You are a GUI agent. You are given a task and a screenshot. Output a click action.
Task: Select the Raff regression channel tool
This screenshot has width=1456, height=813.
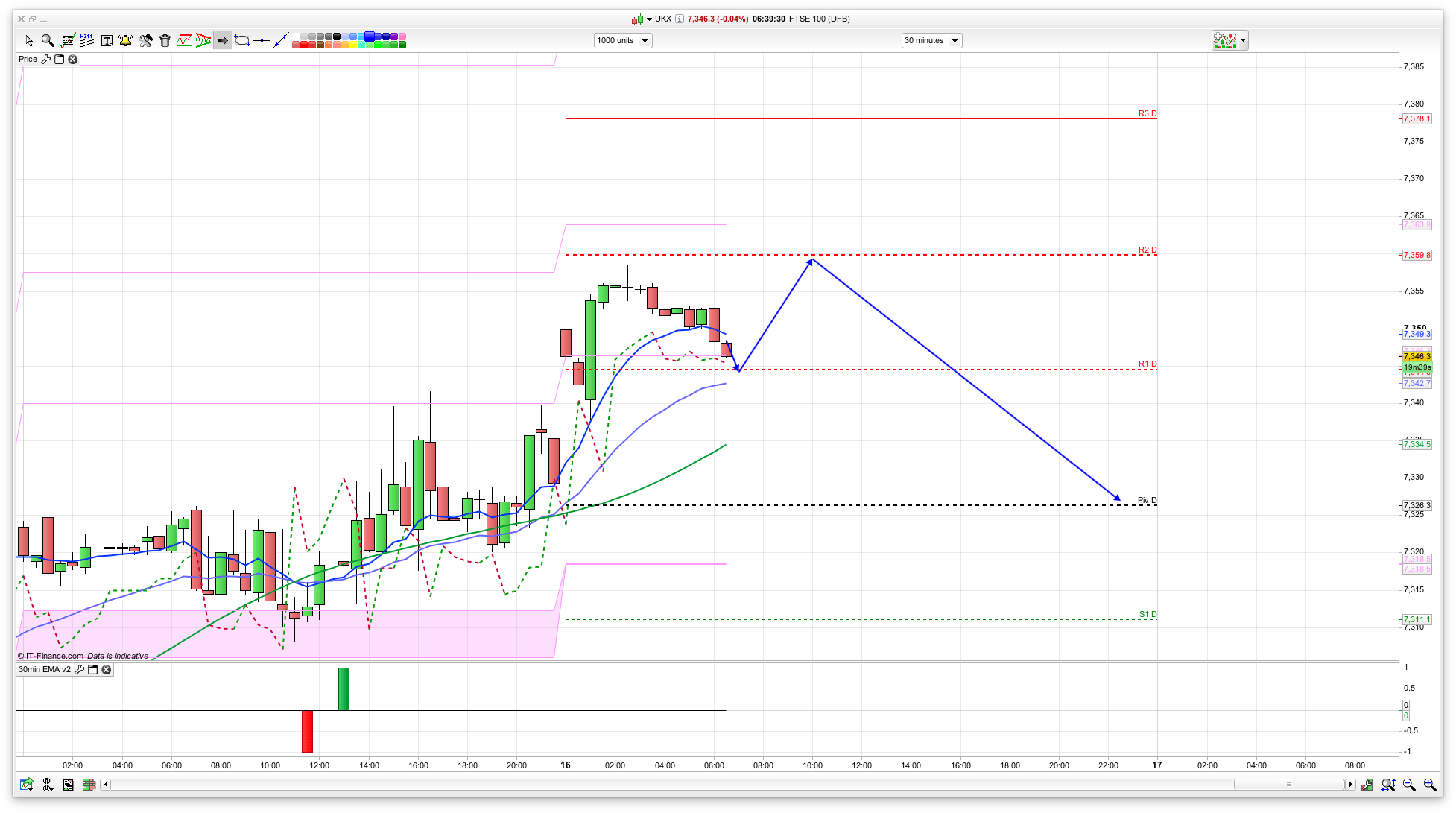coord(86,40)
